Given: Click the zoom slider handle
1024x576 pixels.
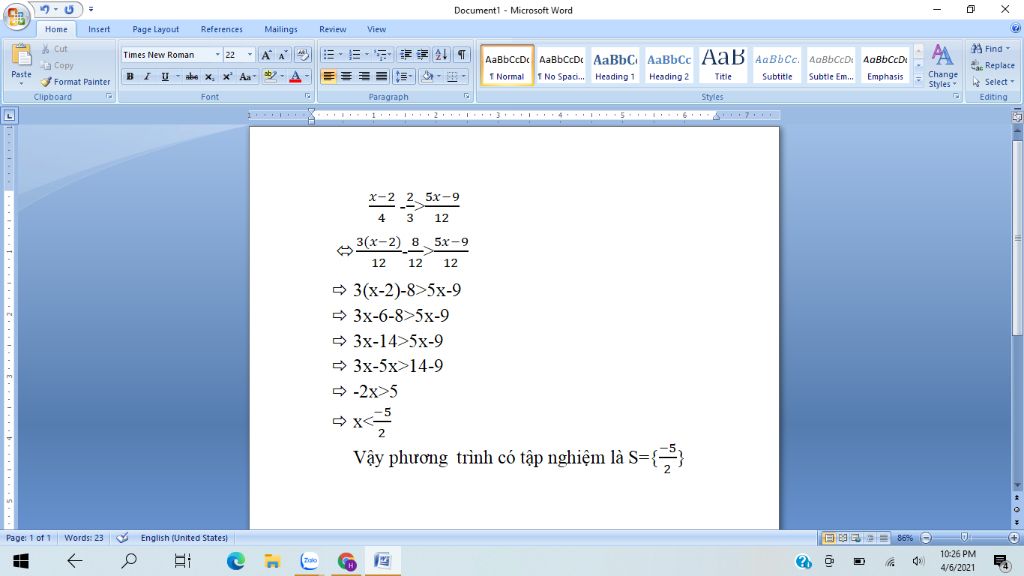Looking at the screenshot, I should (965, 537).
